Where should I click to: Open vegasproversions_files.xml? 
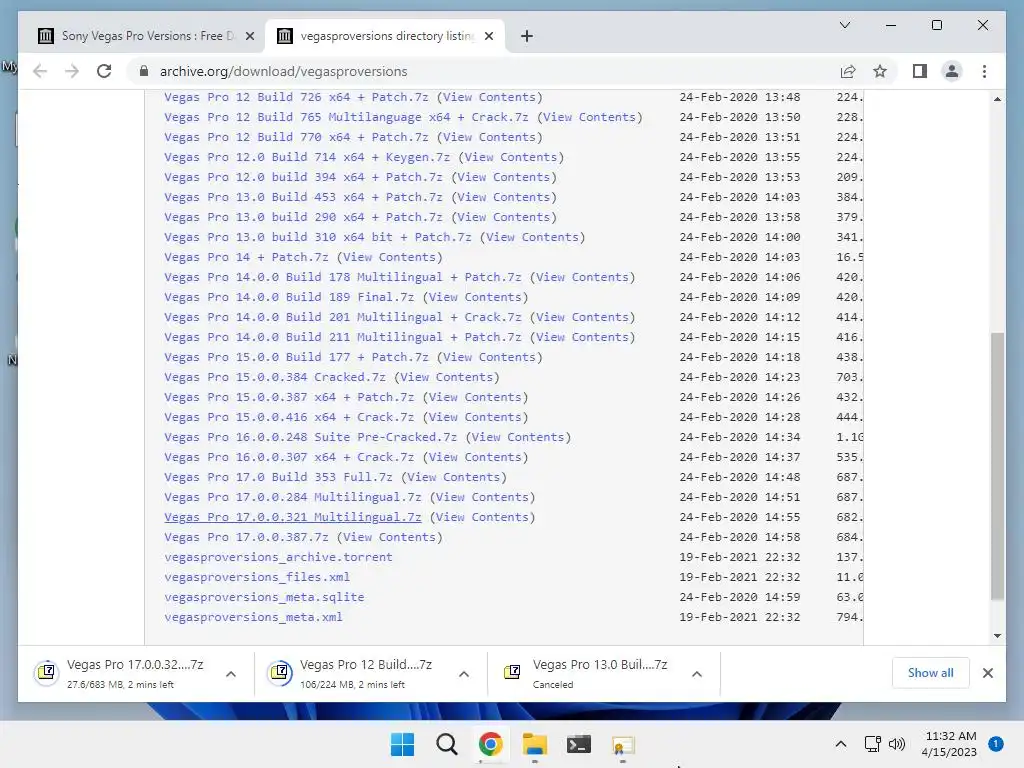[257, 577]
